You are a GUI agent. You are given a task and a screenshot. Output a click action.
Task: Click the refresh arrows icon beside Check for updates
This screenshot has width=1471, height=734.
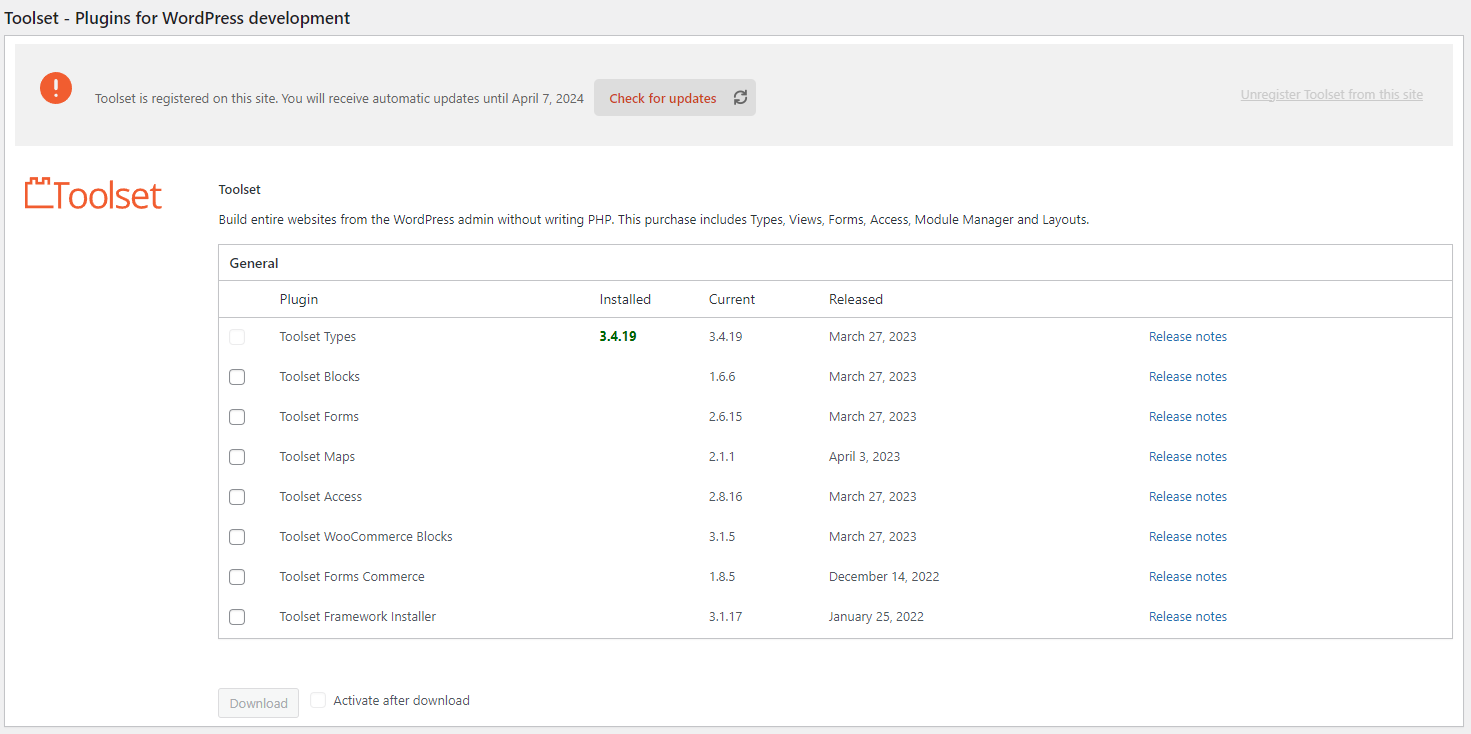tap(740, 98)
